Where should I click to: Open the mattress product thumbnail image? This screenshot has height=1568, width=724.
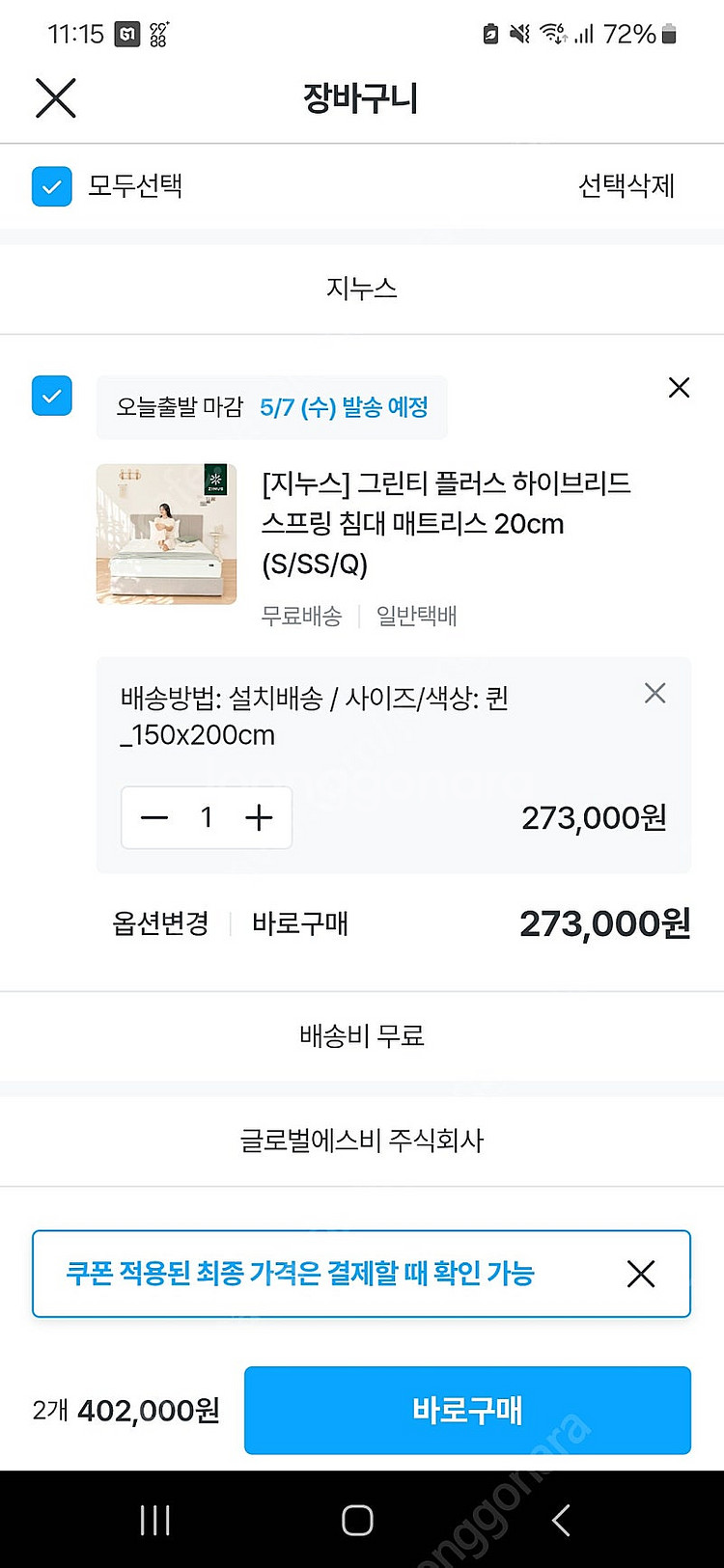(166, 534)
